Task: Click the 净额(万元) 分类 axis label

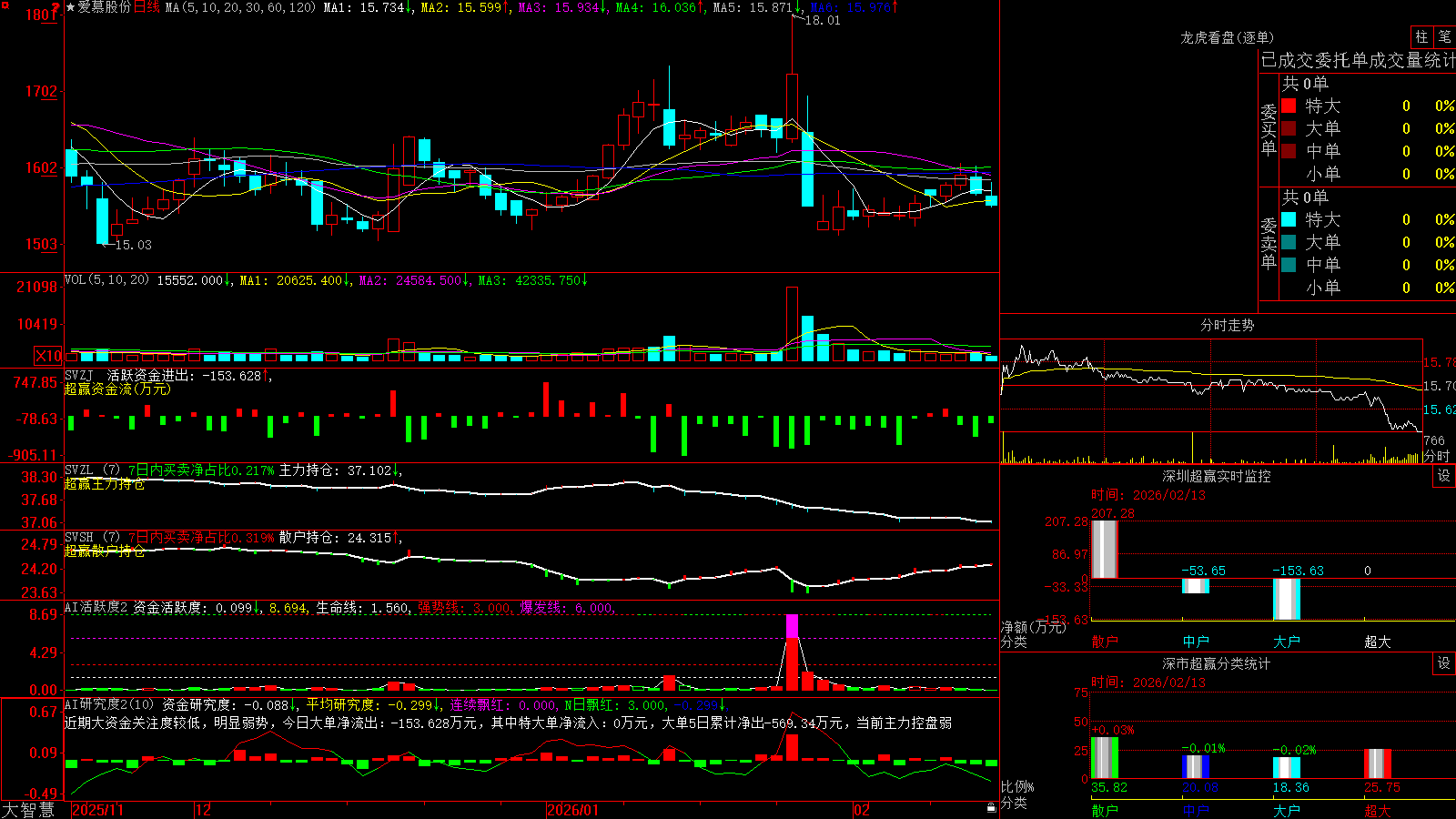Action: (x=1033, y=634)
